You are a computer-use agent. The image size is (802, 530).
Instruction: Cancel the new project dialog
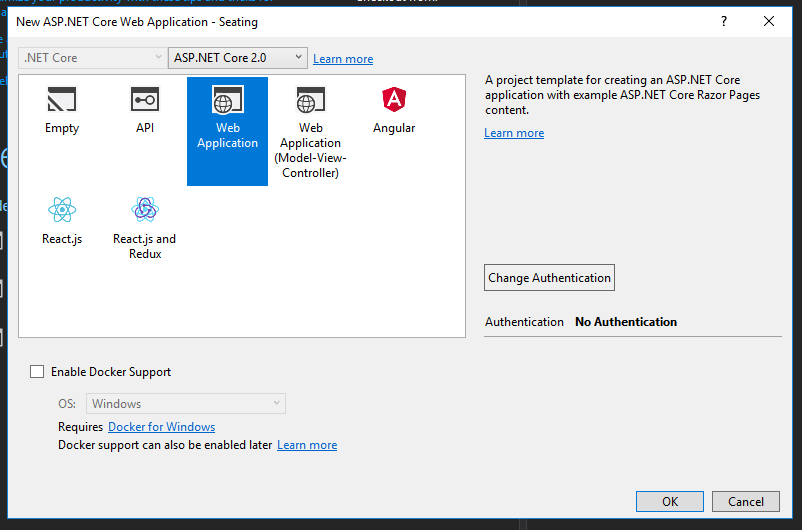(746, 502)
